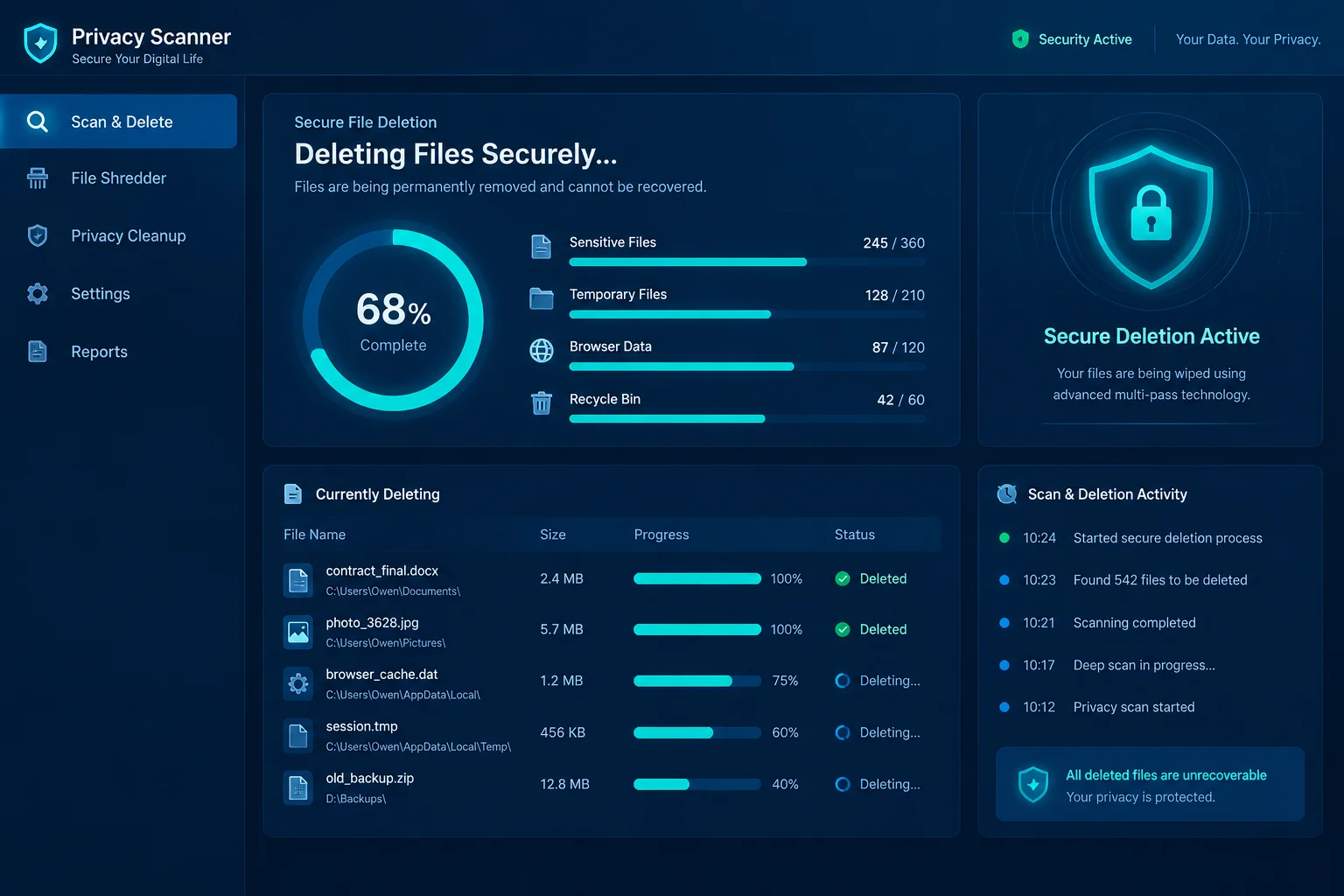Select the old_backup.zip file name
This screenshot has height=896, width=1344.
[370, 778]
